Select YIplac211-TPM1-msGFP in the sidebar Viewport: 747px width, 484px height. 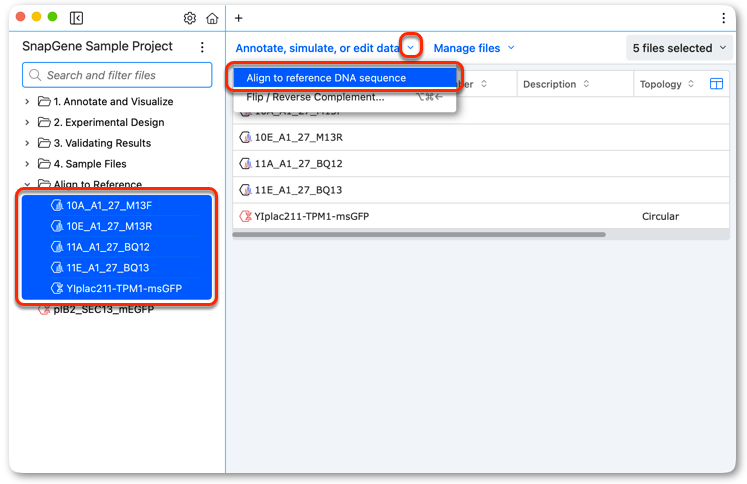click(117, 288)
